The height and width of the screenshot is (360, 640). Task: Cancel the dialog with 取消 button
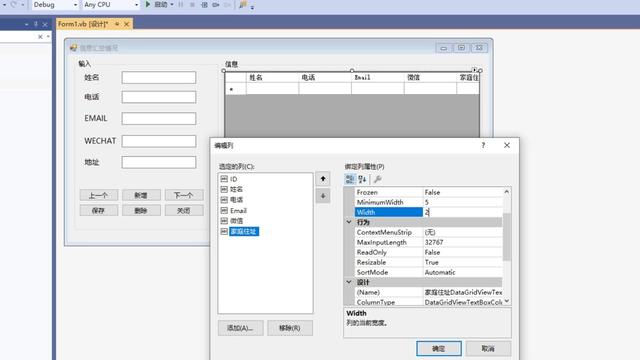click(488, 349)
